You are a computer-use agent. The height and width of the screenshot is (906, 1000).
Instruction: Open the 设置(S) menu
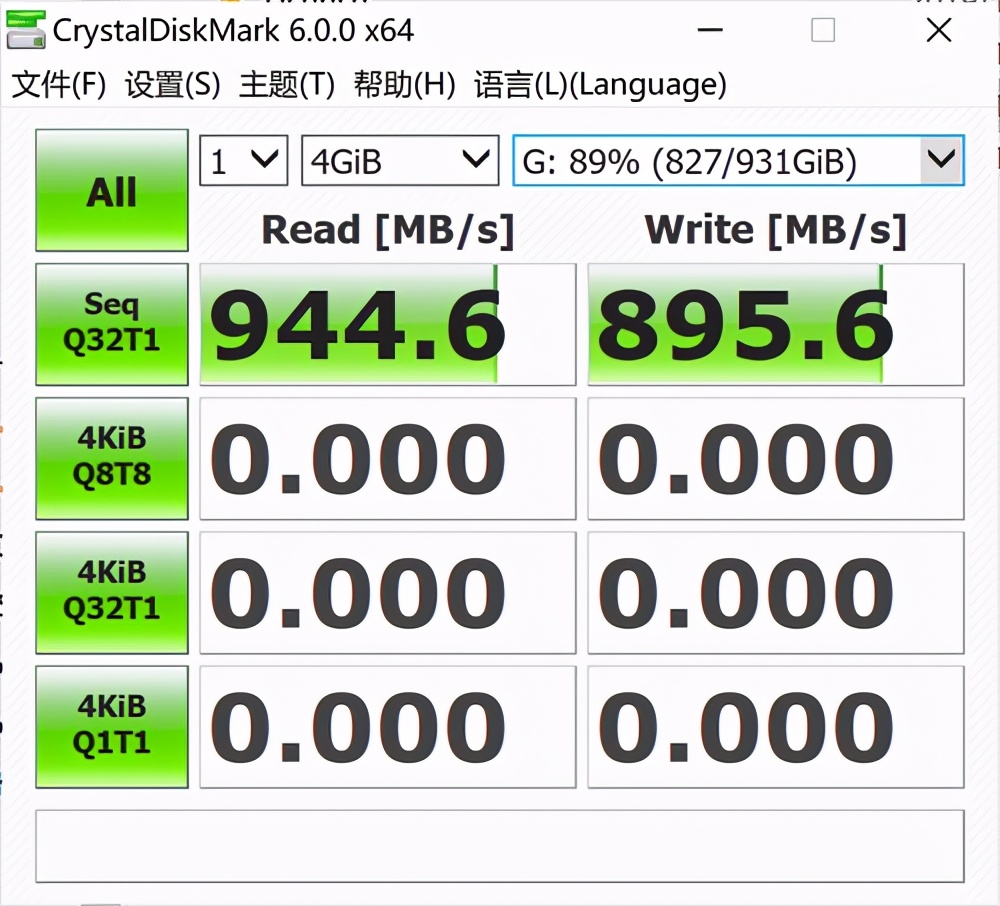pyautogui.click(x=170, y=85)
